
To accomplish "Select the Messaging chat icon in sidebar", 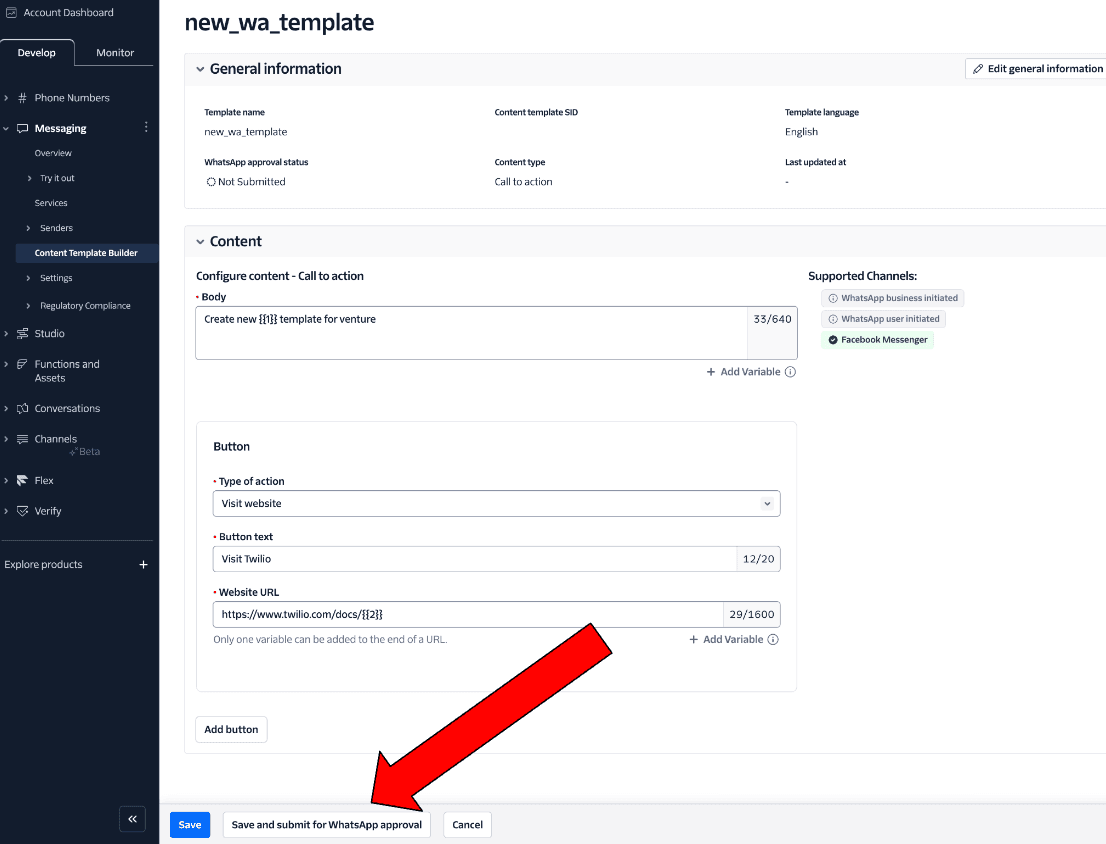I will click(22, 128).
